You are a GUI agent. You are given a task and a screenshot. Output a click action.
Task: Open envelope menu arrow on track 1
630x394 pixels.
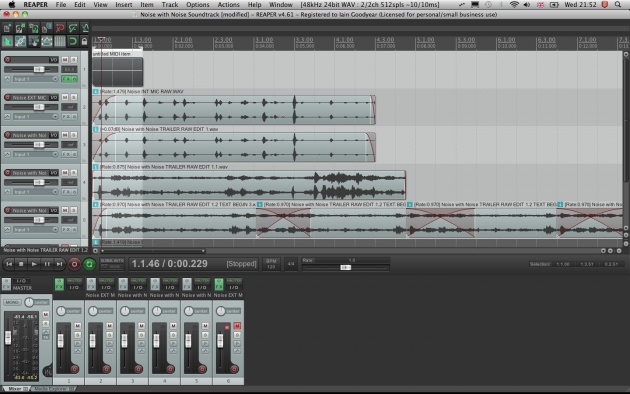coord(7,79)
